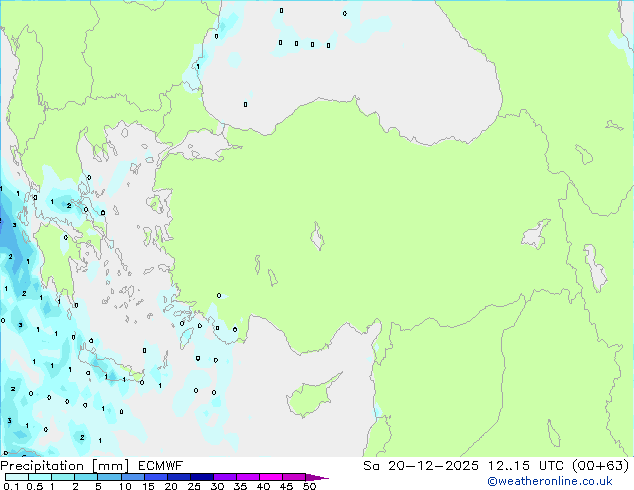This screenshot has width=634, height=490.
Task: Click the ECMWF model label
Action: click(161, 466)
